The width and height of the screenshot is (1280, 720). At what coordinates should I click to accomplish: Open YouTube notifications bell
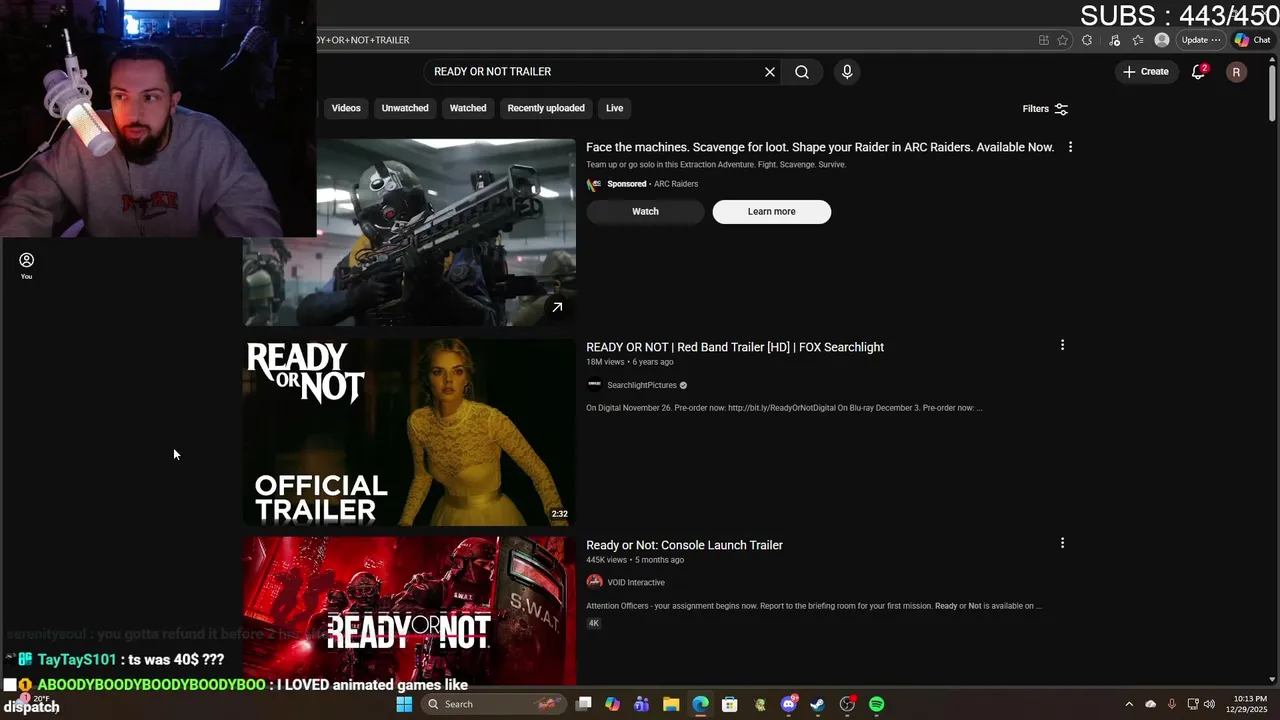tap(1198, 72)
